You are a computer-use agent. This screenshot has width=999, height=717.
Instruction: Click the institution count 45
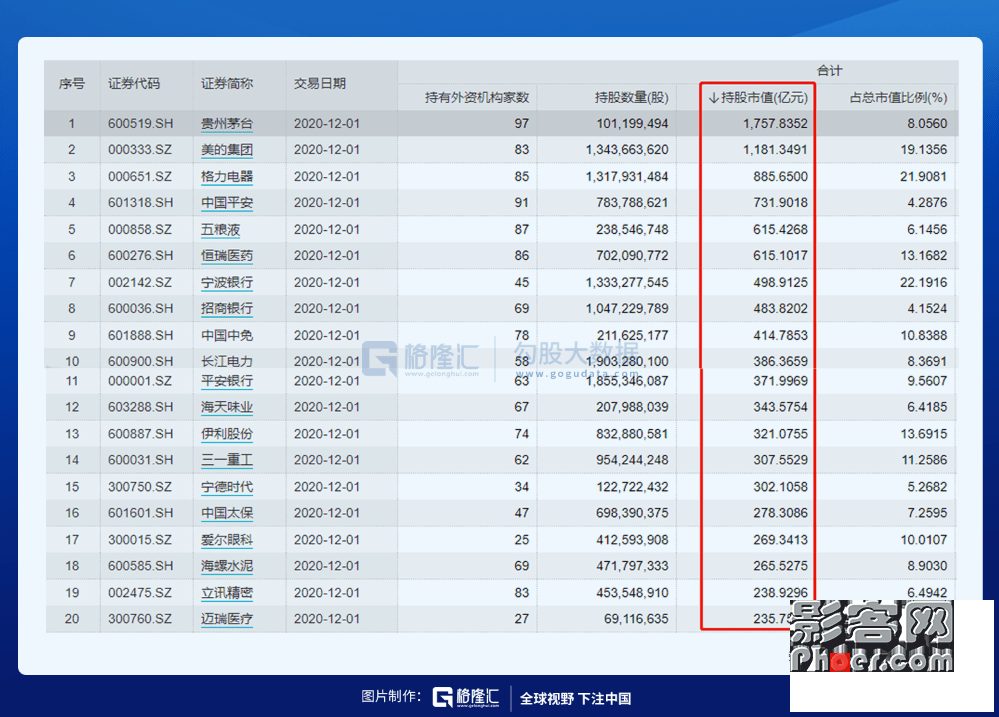click(x=522, y=282)
